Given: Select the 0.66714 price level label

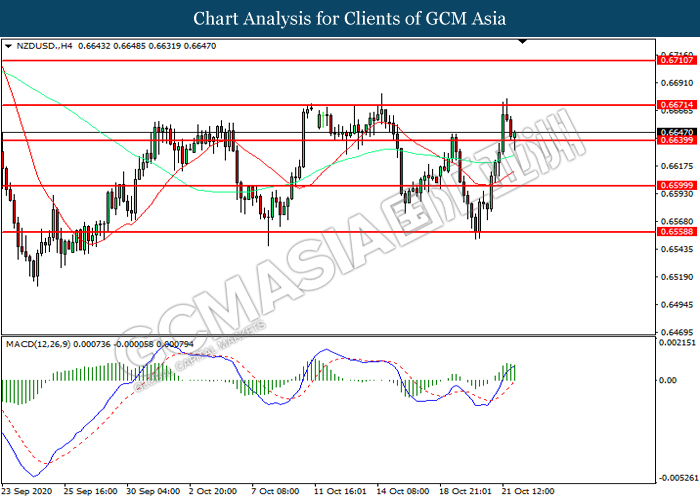Looking at the screenshot, I should point(676,105).
